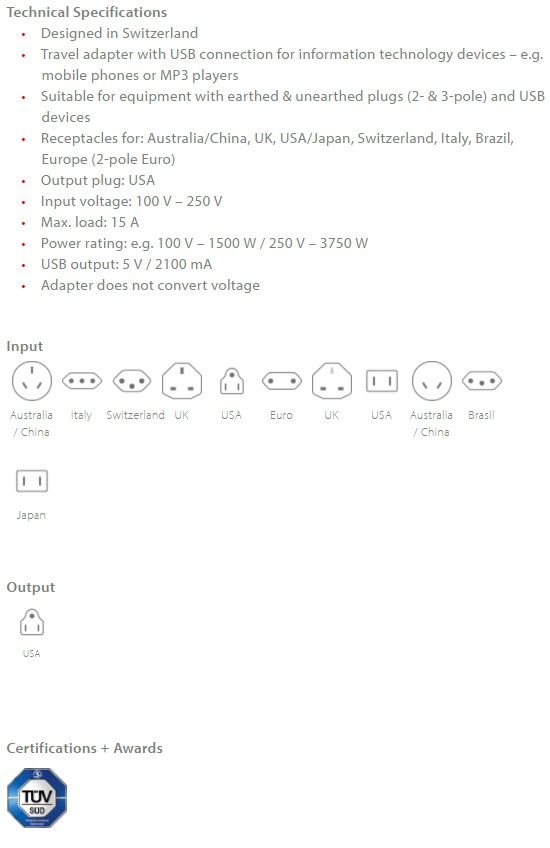
Task: Click the Technical Specifications heading
Action: [x=87, y=12]
